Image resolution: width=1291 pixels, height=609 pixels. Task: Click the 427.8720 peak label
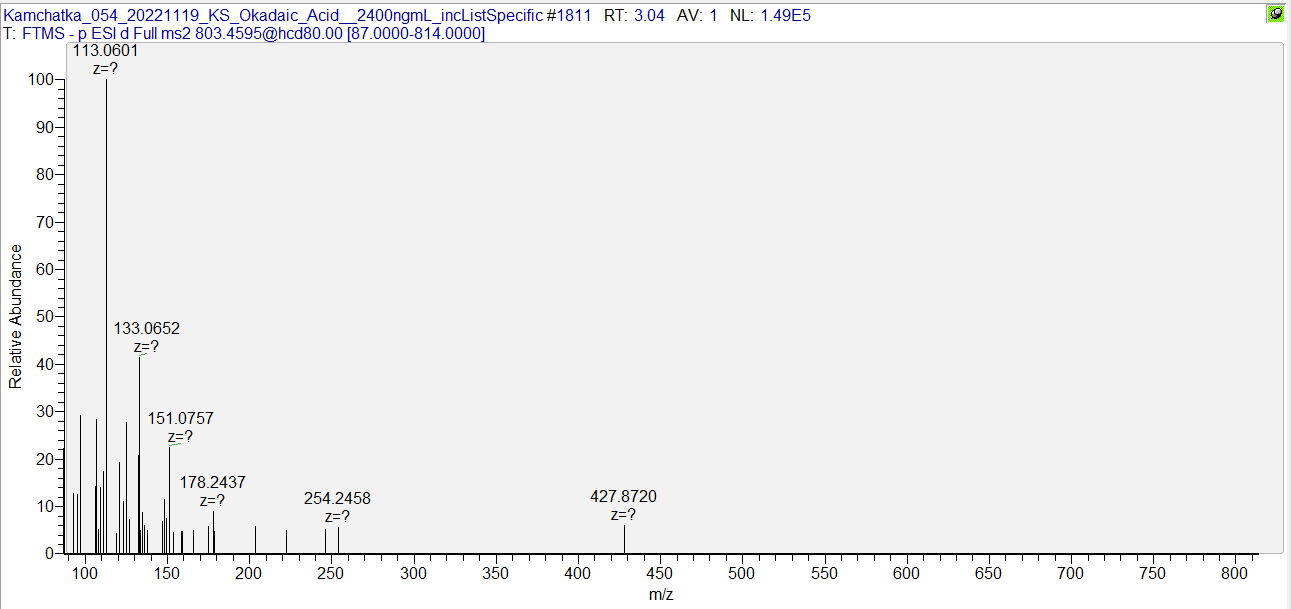click(x=623, y=496)
